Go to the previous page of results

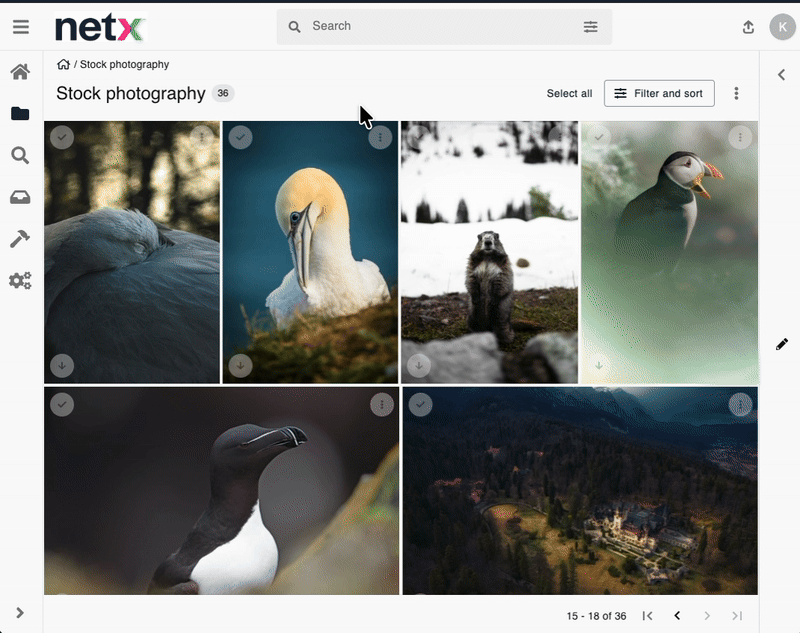(x=677, y=616)
